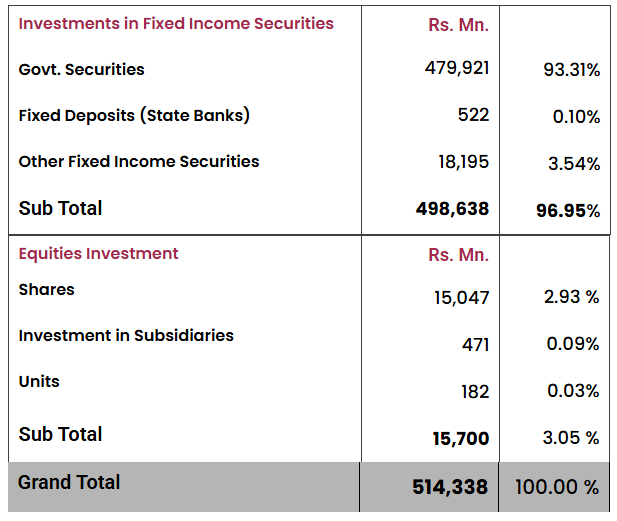Screen dimensions: 617x521
Task: Select the 93.31% percentage cell
Action: click(572, 70)
